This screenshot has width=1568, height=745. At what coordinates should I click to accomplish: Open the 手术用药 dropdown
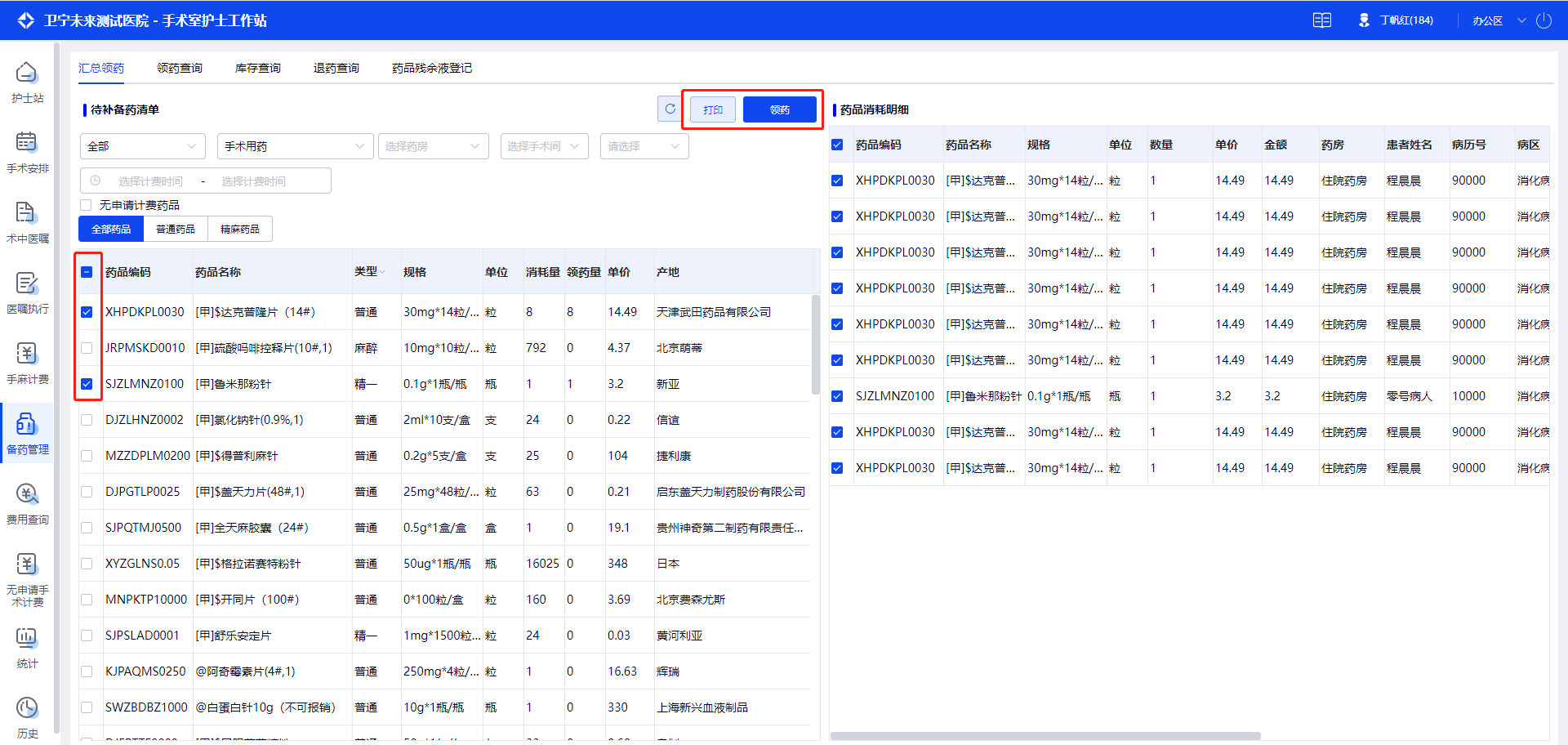point(295,146)
